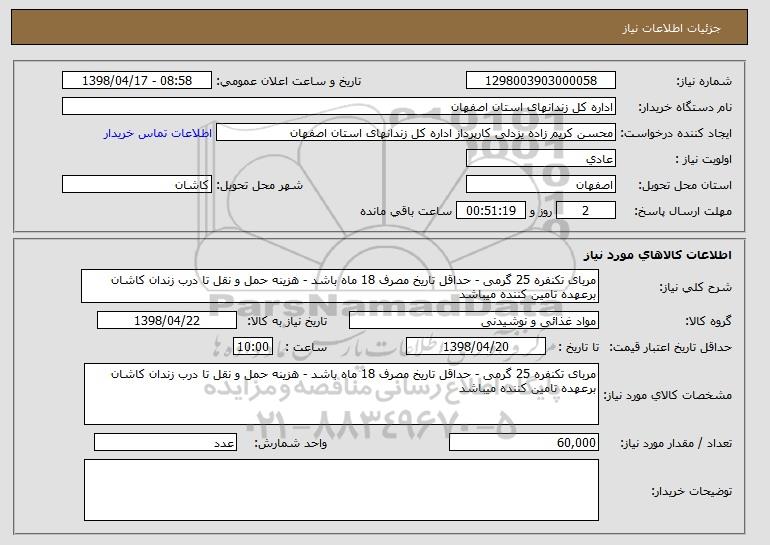This screenshot has width=770, height=545.
Task: Click the واحد شمارش label
Action: click(x=291, y=443)
